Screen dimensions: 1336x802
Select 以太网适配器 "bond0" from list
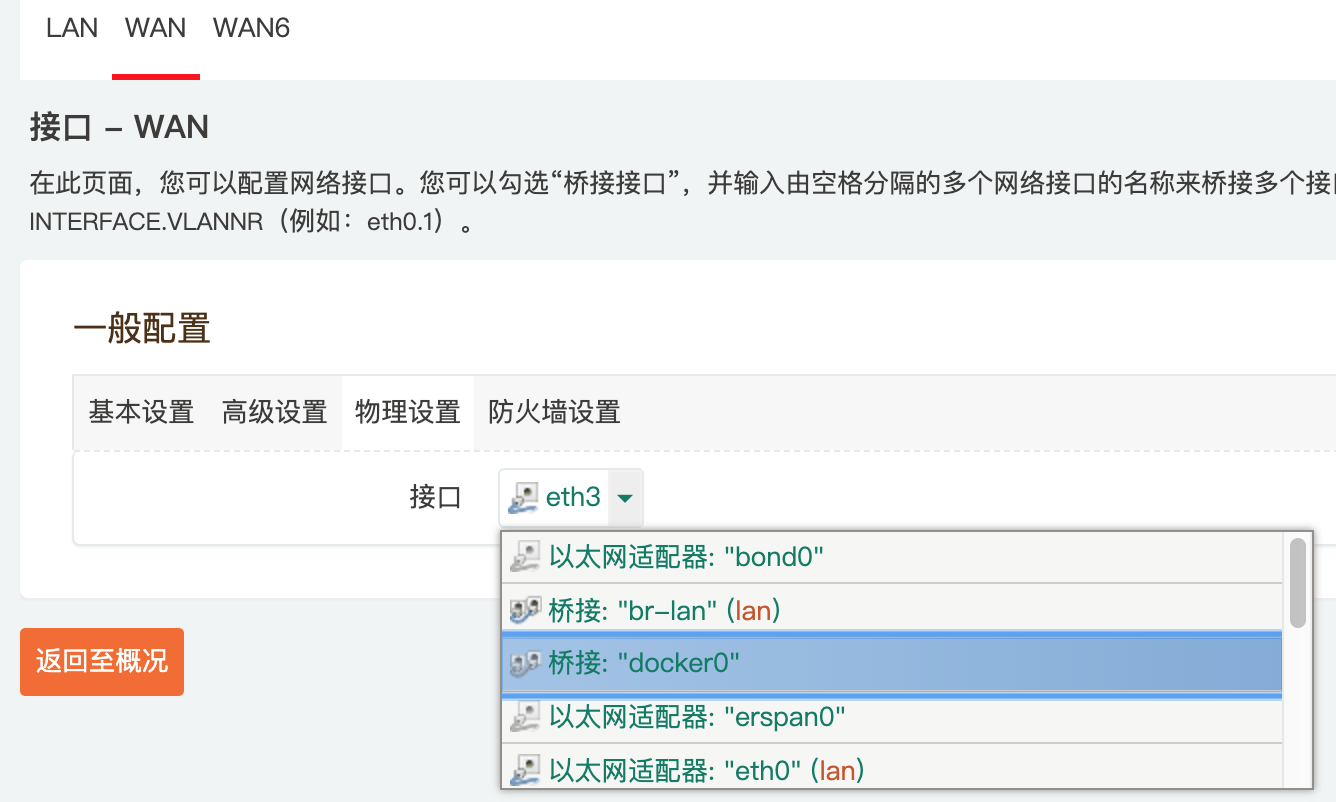click(x=686, y=557)
